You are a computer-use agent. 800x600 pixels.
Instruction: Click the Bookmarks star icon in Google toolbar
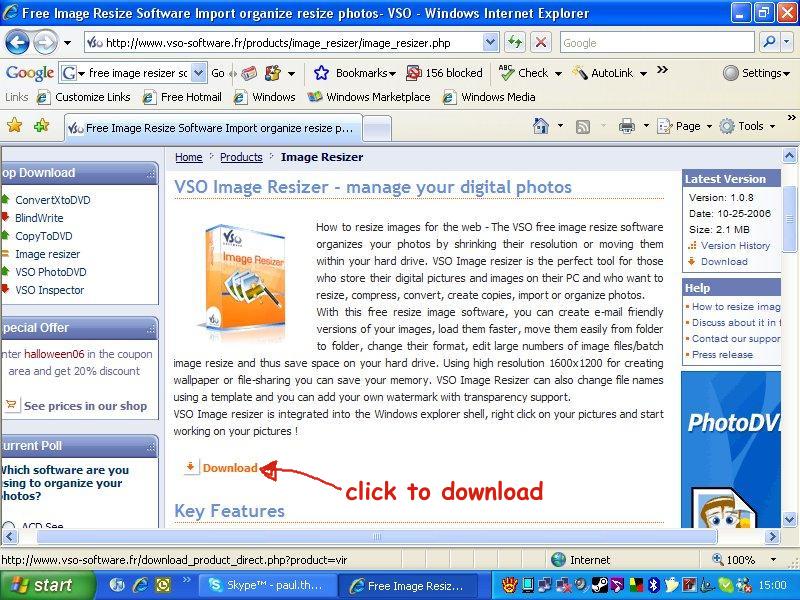pos(321,73)
